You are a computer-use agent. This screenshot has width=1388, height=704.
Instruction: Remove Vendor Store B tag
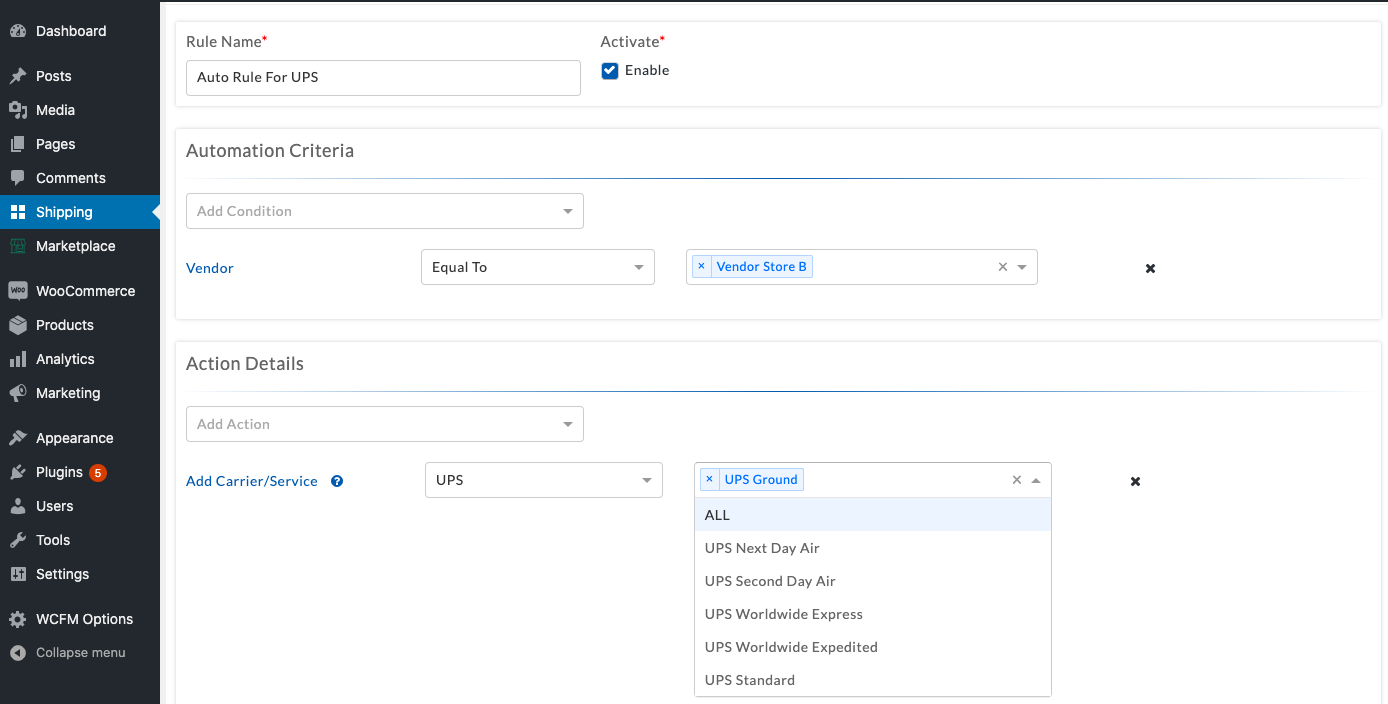[x=701, y=266]
